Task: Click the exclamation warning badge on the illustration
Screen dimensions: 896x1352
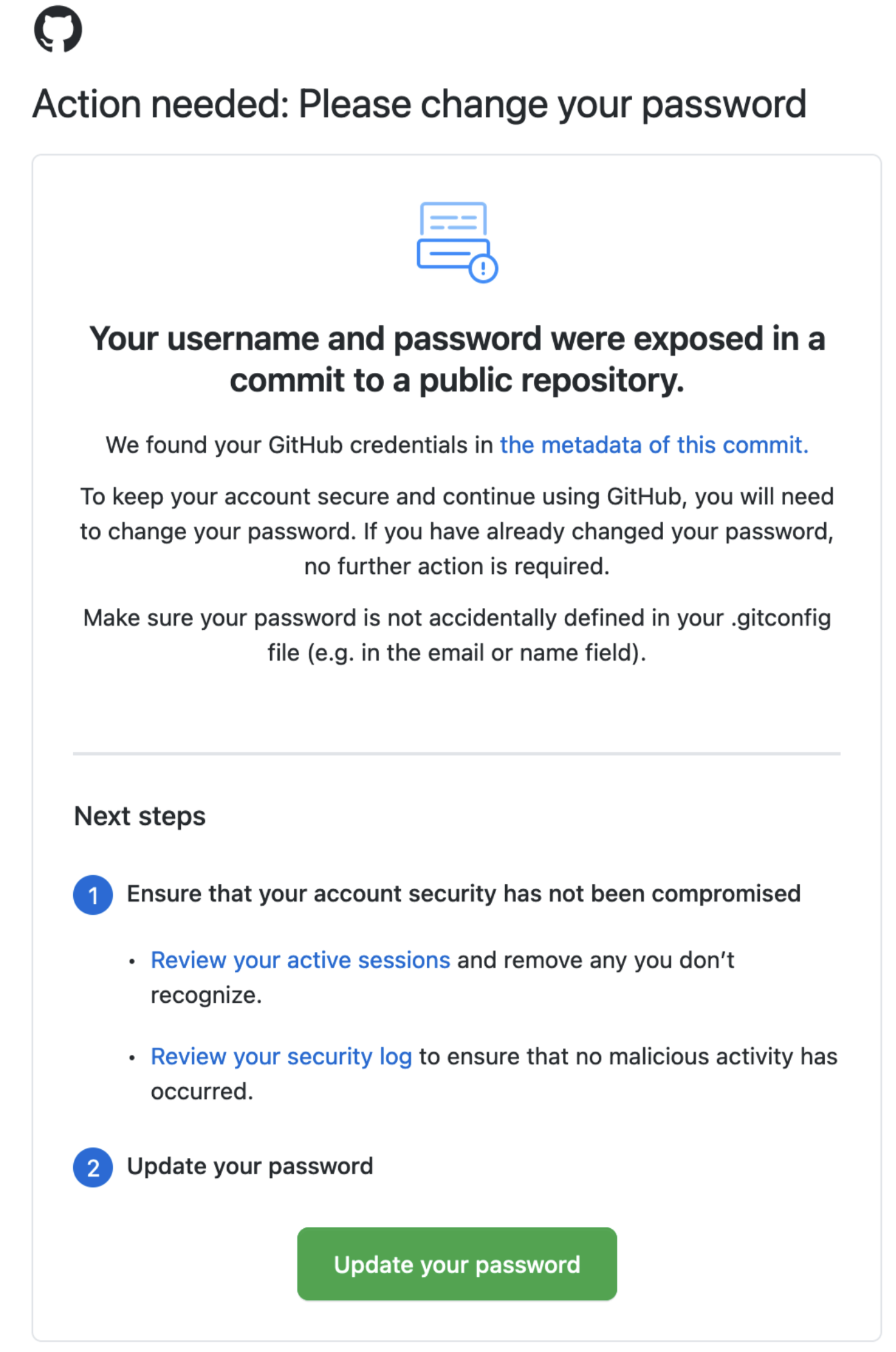Action: 484,267
